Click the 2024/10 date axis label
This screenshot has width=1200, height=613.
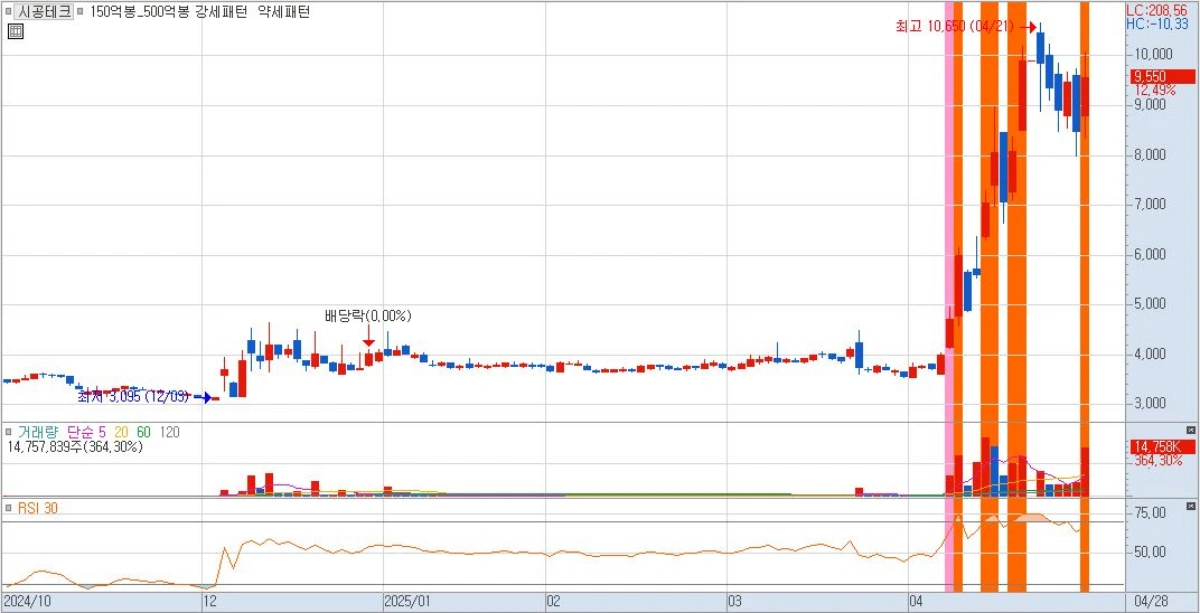coord(27,602)
